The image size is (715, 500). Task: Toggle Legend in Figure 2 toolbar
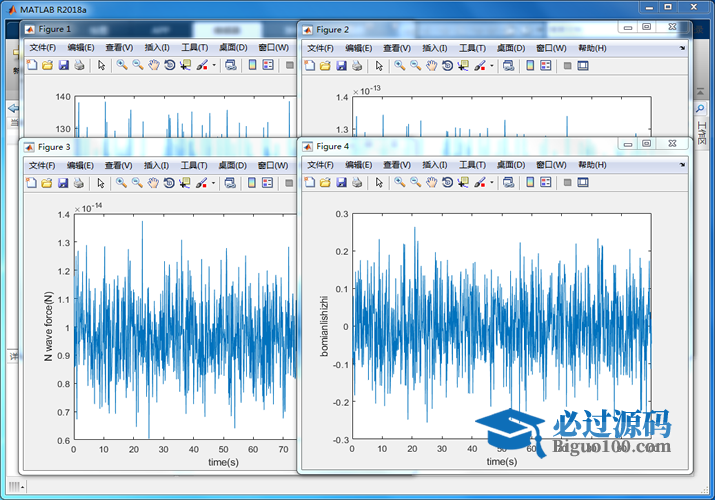pos(546,66)
